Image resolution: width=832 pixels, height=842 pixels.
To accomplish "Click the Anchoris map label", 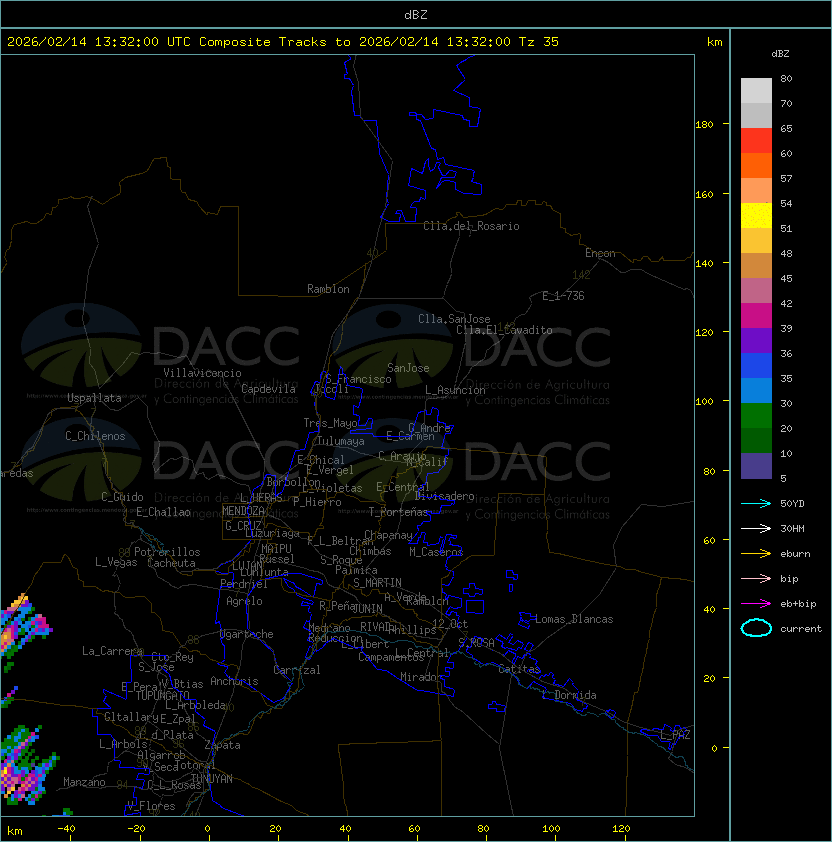I will coord(234,681).
